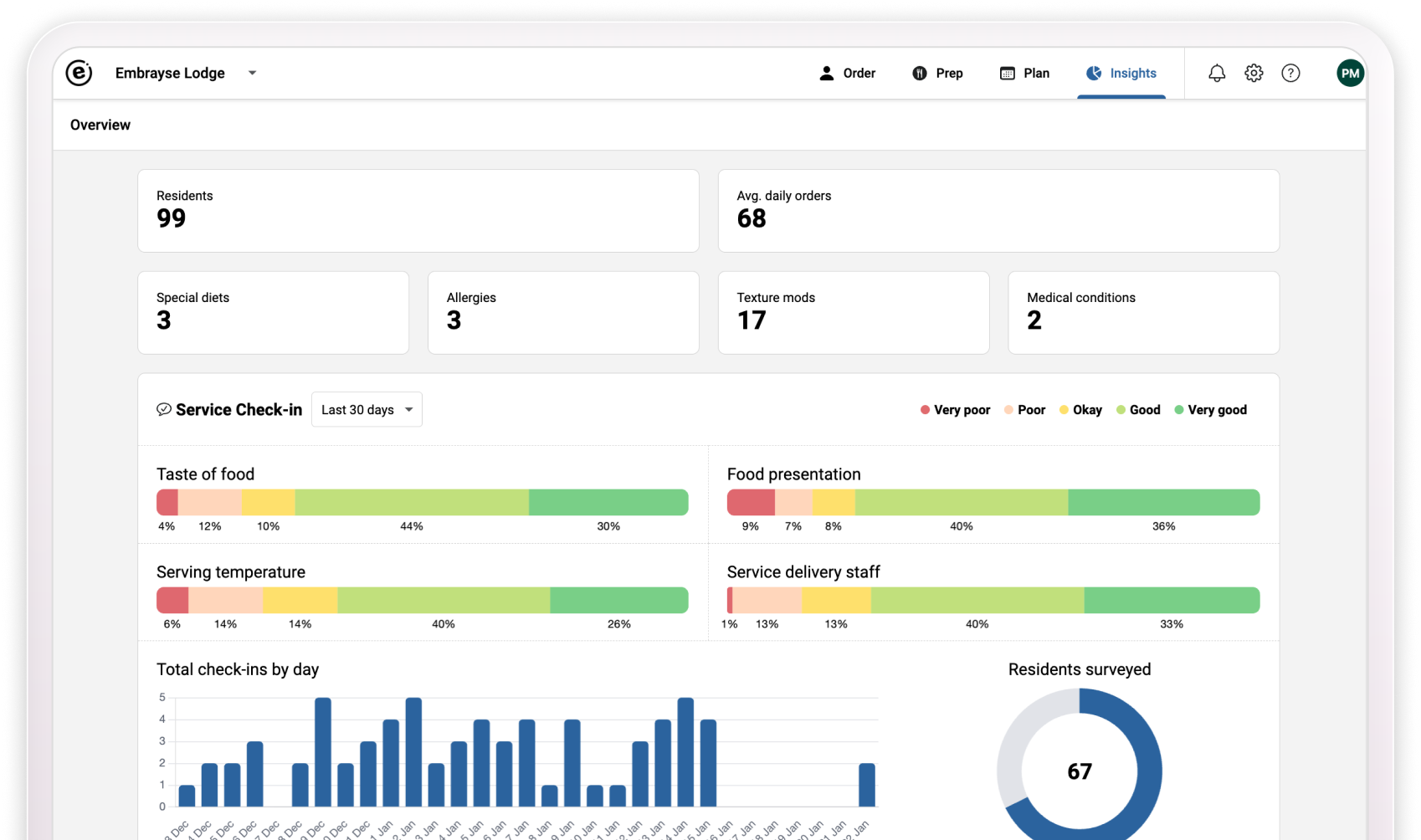The width and height of the screenshot is (1421, 840).
Task: Toggle the Good legend item
Action: 1138,410
